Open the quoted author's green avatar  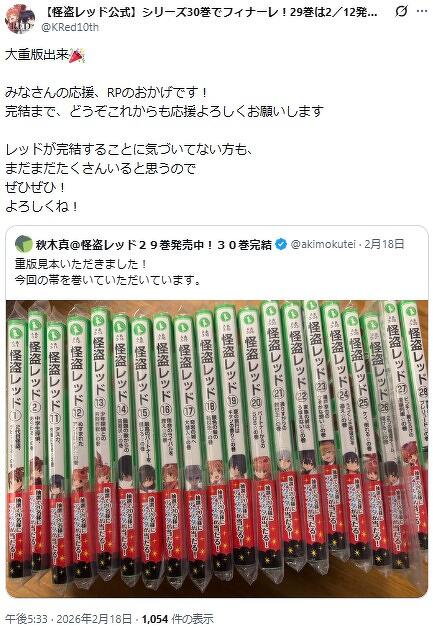(x=24, y=244)
